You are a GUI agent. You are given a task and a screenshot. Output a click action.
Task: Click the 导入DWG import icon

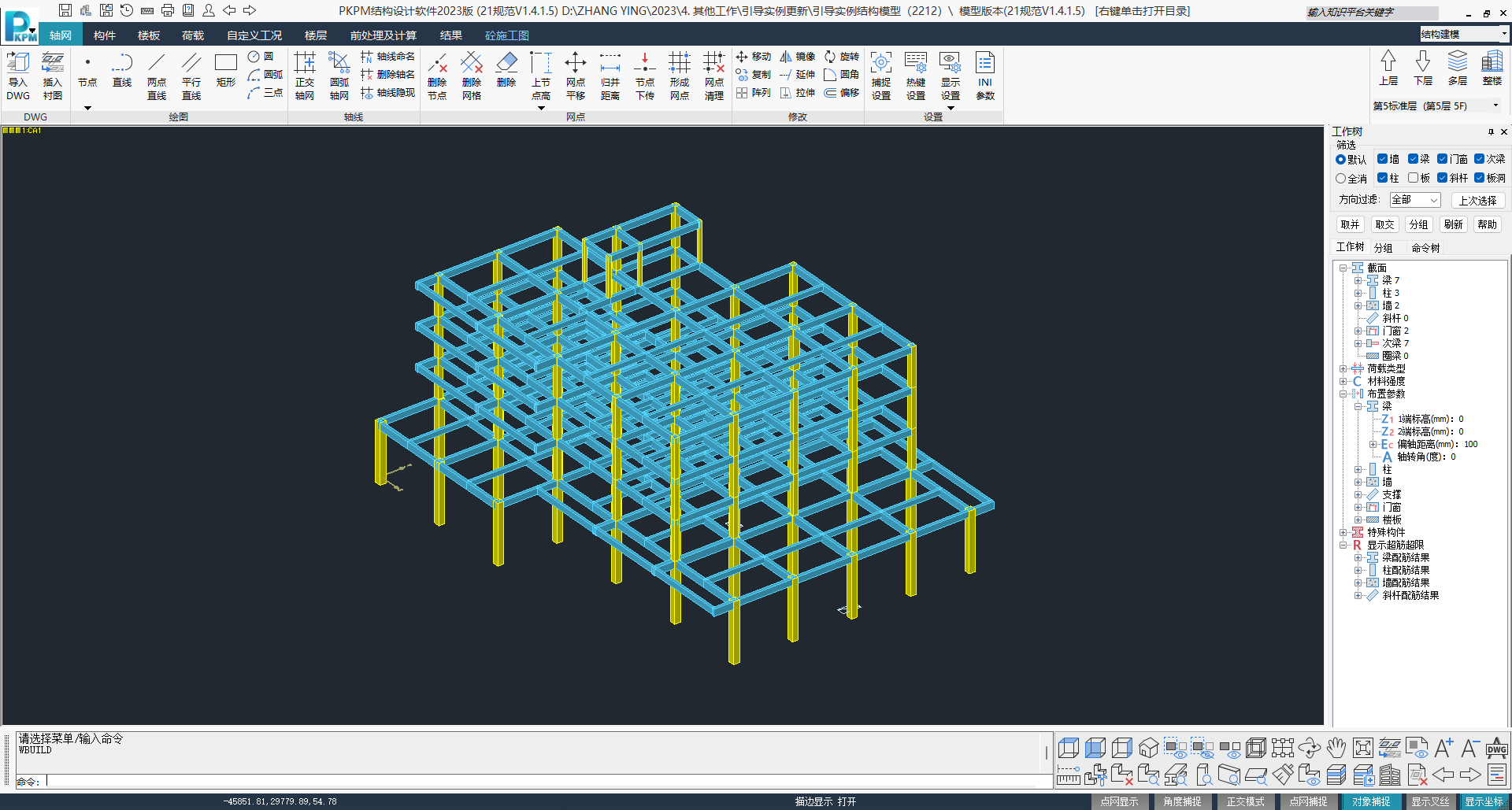coord(18,76)
